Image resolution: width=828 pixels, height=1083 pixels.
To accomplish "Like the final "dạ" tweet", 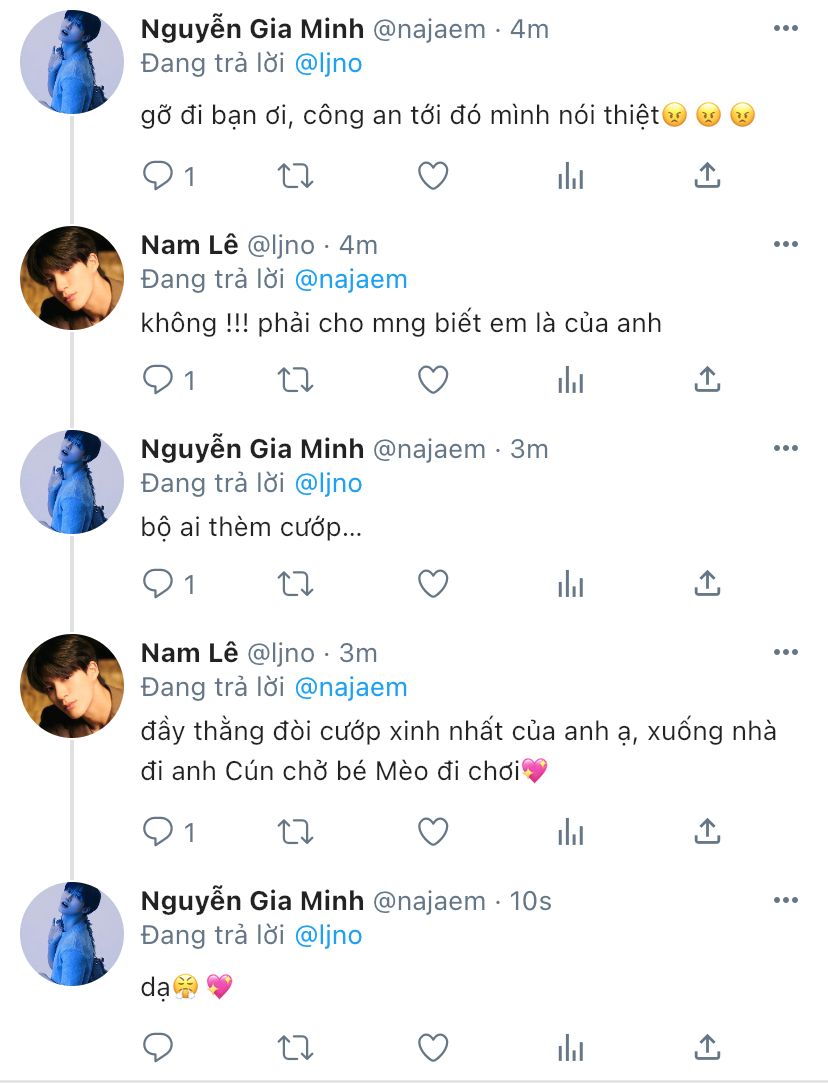I will click(x=432, y=1047).
